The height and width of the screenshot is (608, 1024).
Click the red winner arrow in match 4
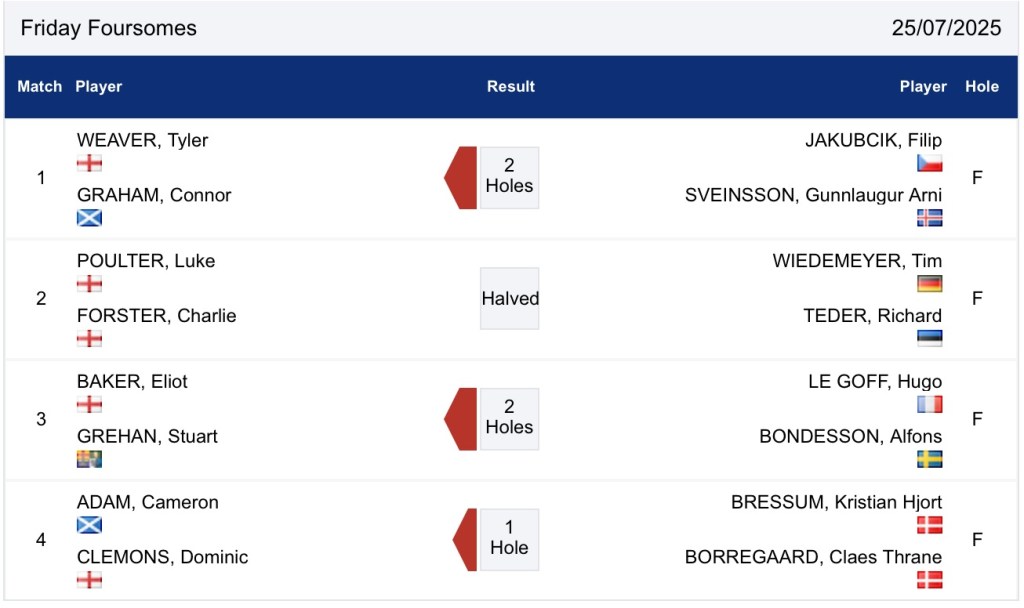point(465,539)
